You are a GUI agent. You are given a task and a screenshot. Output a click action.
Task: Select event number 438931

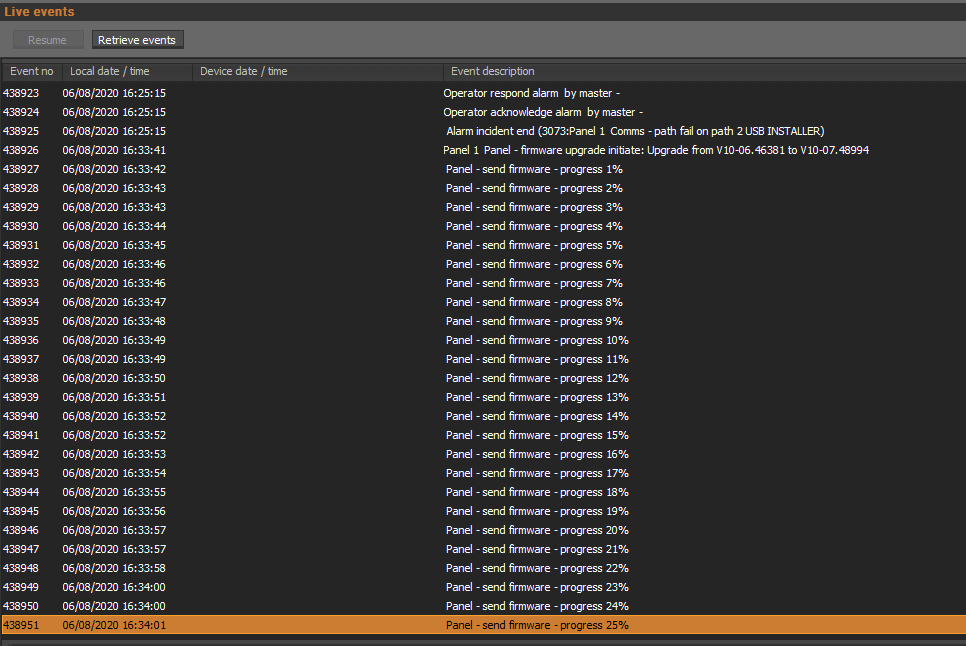[21, 245]
